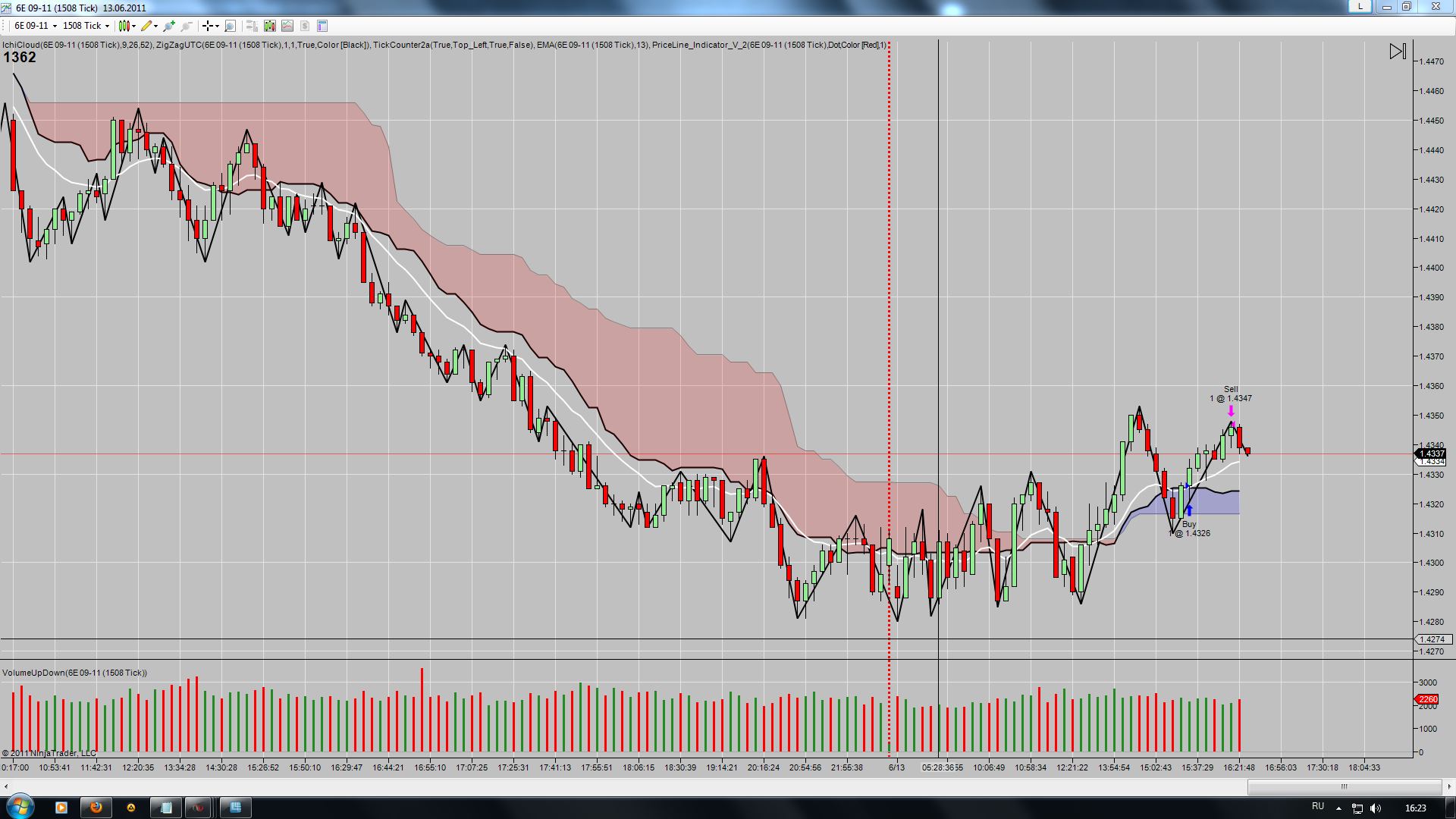Open the AIMP player taskbar icon
1456x819 pixels.
(130, 808)
